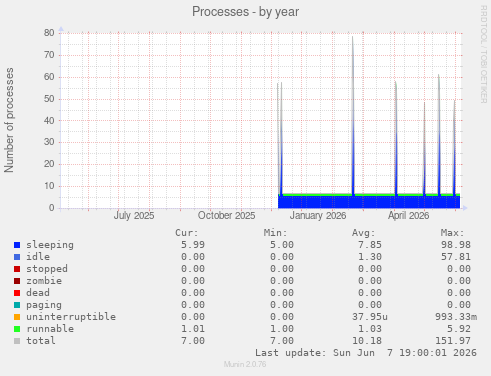Click the 'Munin 2.0.76' footer text
Image resolution: width=491 pixels, height=376 pixels.
(245, 364)
